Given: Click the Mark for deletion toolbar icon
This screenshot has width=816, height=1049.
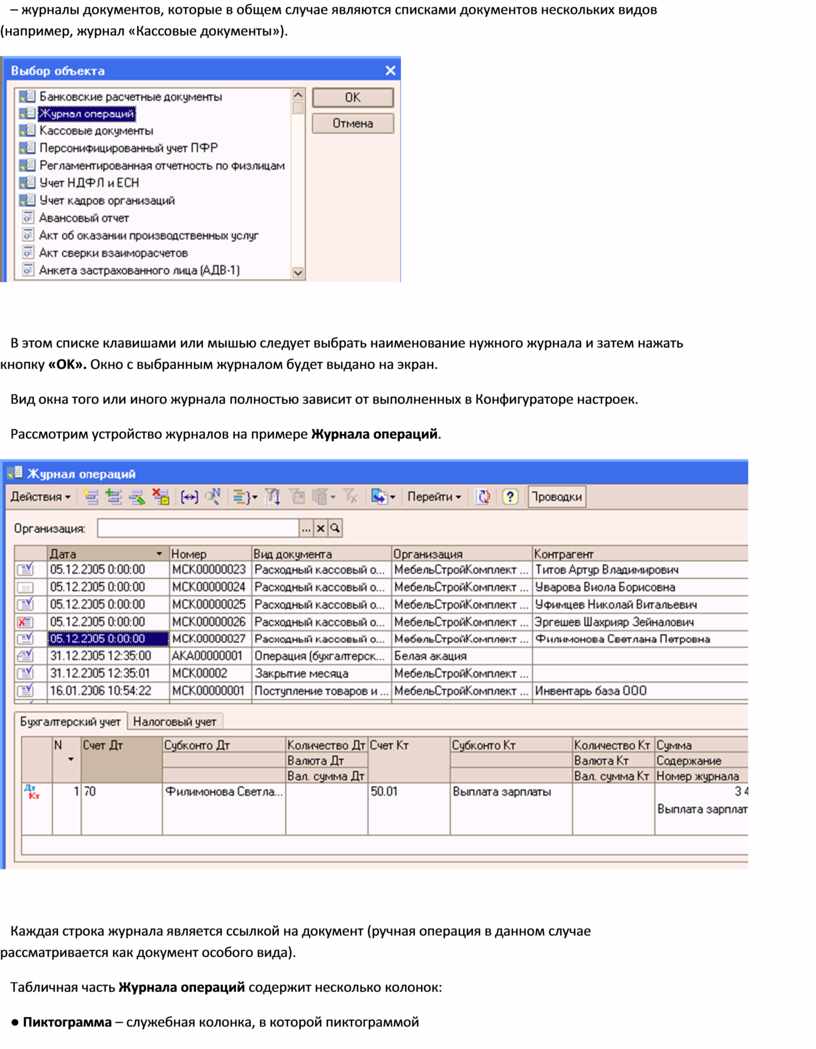Looking at the screenshot, I should (161, 497).
